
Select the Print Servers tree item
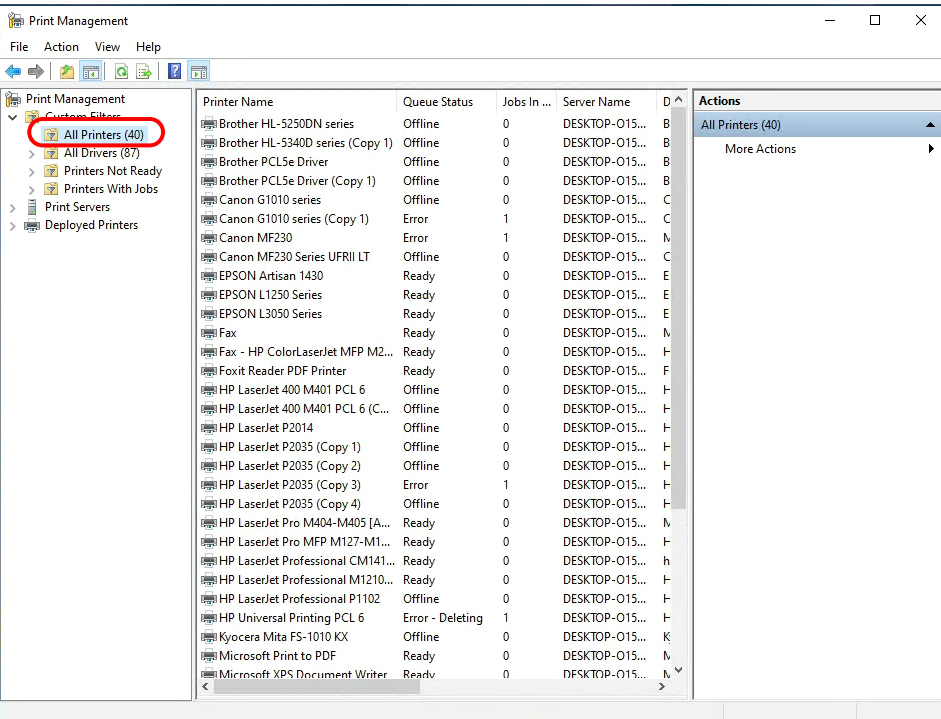point(77,207)
